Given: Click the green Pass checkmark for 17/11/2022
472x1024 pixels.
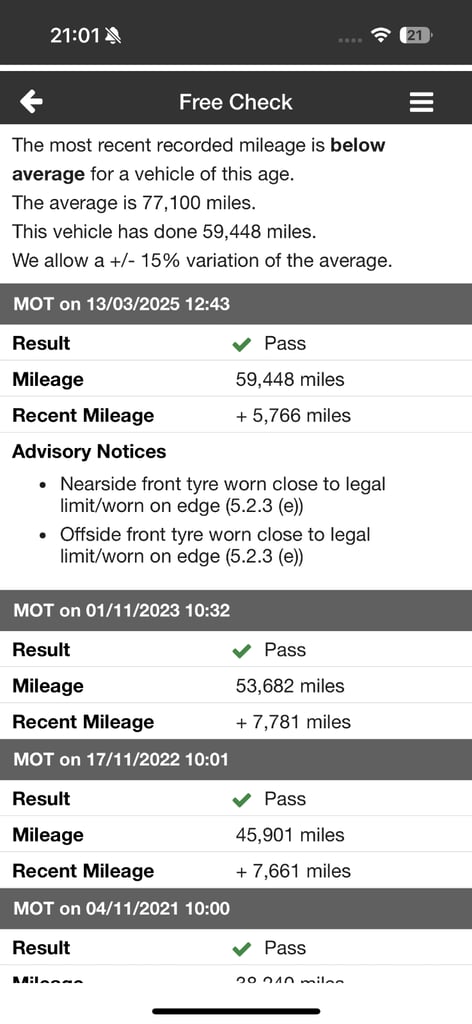Looking at the screenshot, I should pos(242,799).
